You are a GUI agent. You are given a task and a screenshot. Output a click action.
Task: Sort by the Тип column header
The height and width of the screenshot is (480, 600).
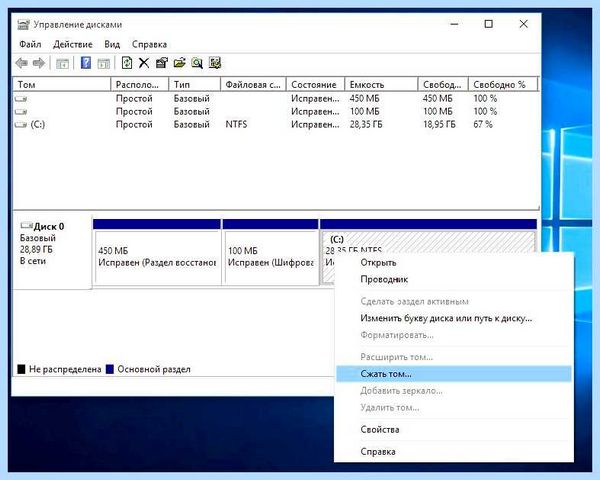(x=195, y=85)
